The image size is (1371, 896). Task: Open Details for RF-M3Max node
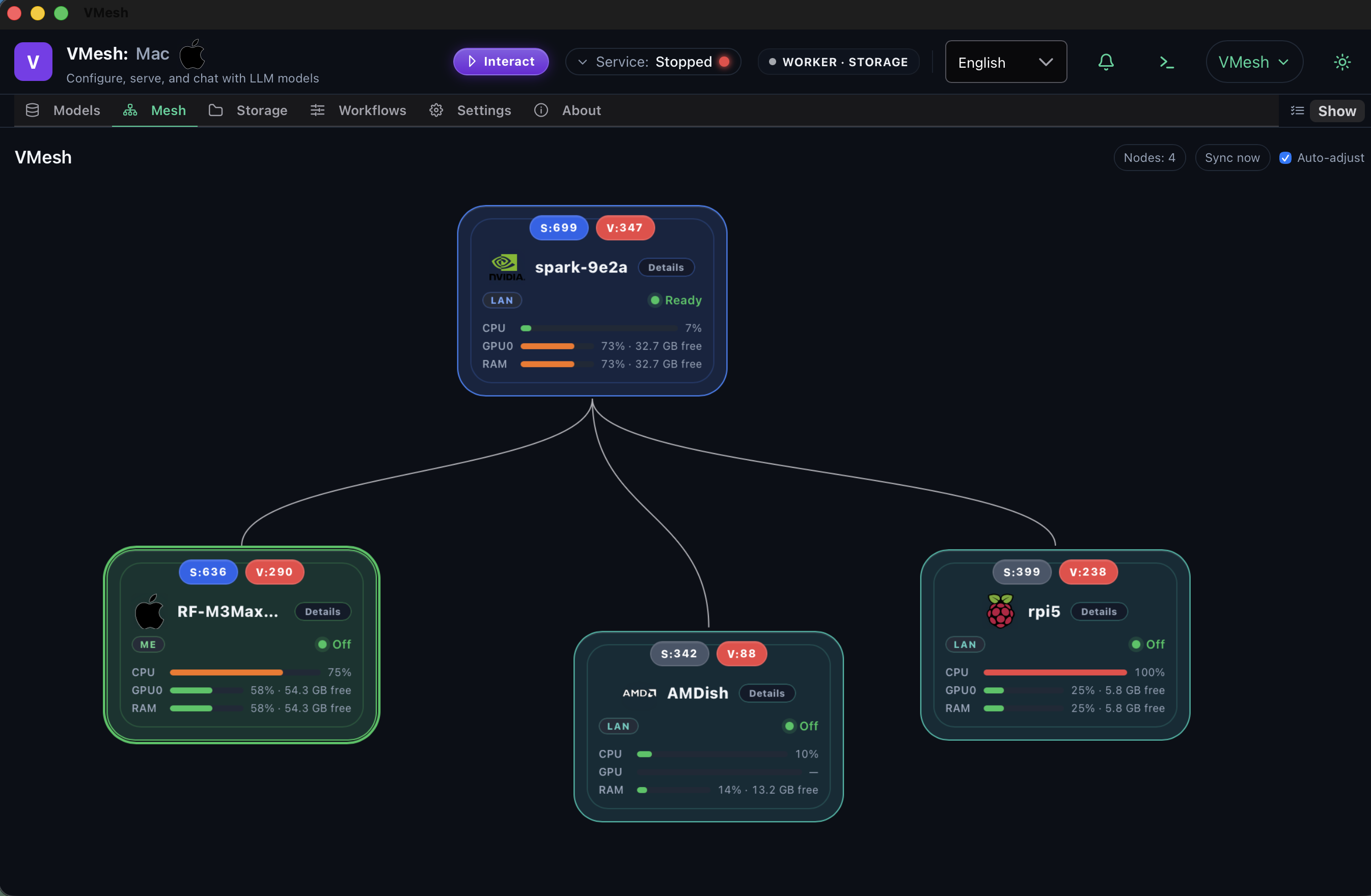[x=322, y=612]
